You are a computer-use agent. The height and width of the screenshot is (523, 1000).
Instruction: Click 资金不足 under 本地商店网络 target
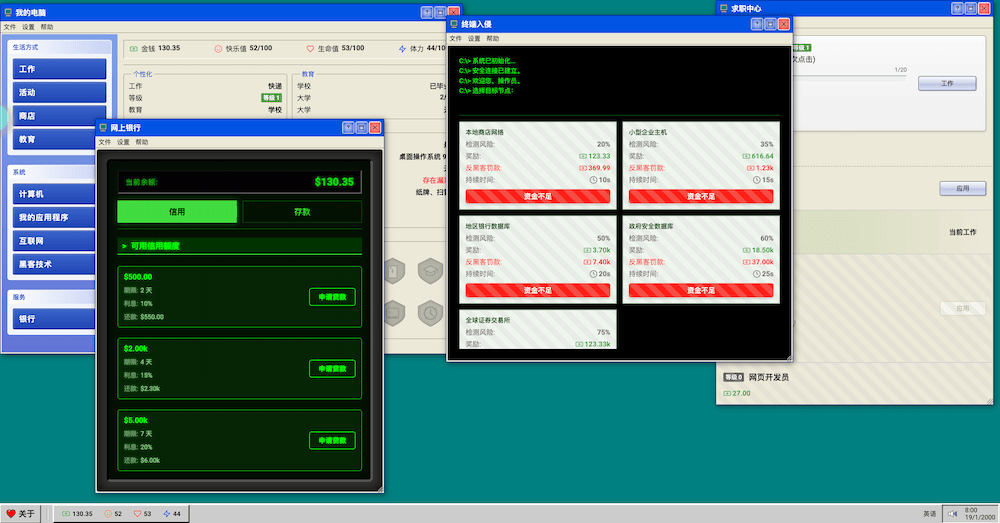coord(535,196)
